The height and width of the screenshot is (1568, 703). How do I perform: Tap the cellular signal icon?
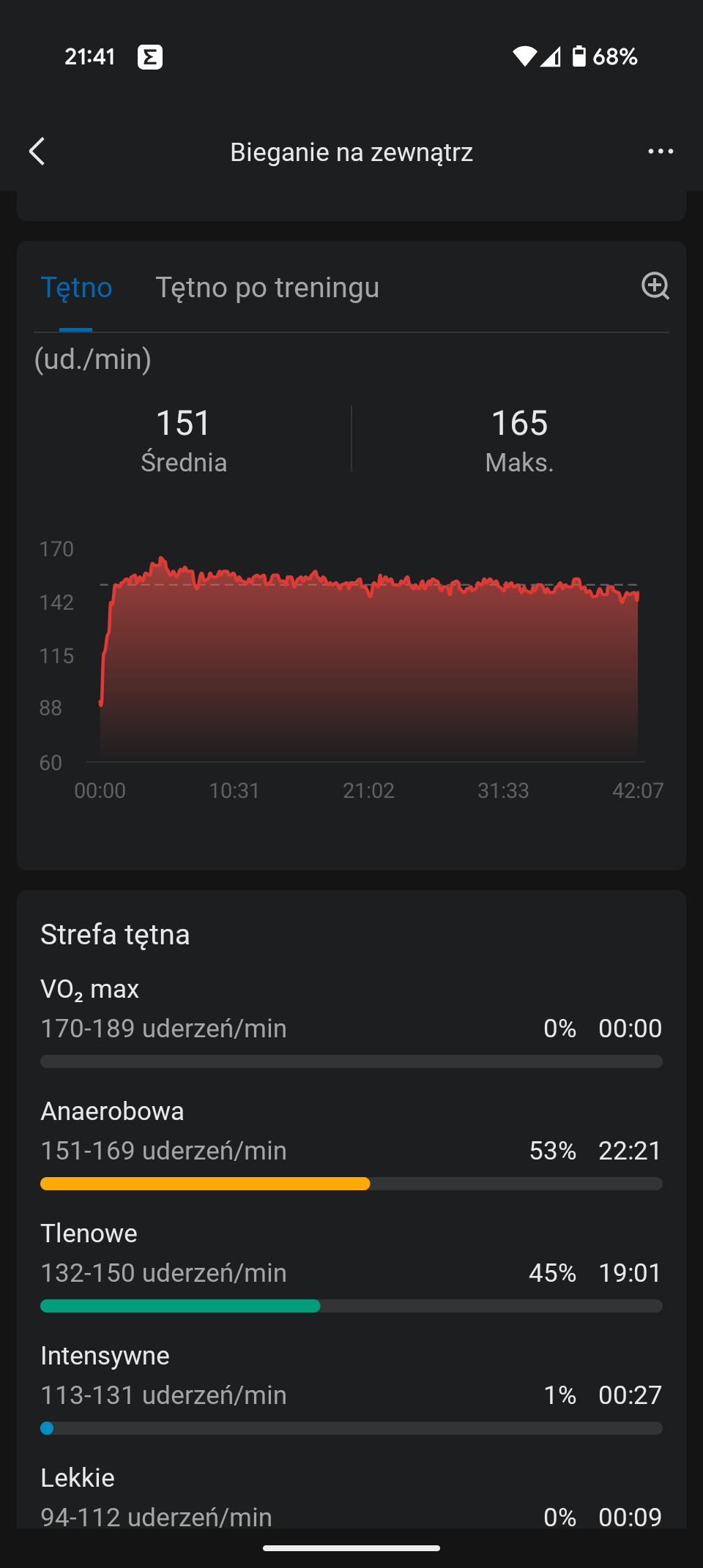click(x=551, y=56)
